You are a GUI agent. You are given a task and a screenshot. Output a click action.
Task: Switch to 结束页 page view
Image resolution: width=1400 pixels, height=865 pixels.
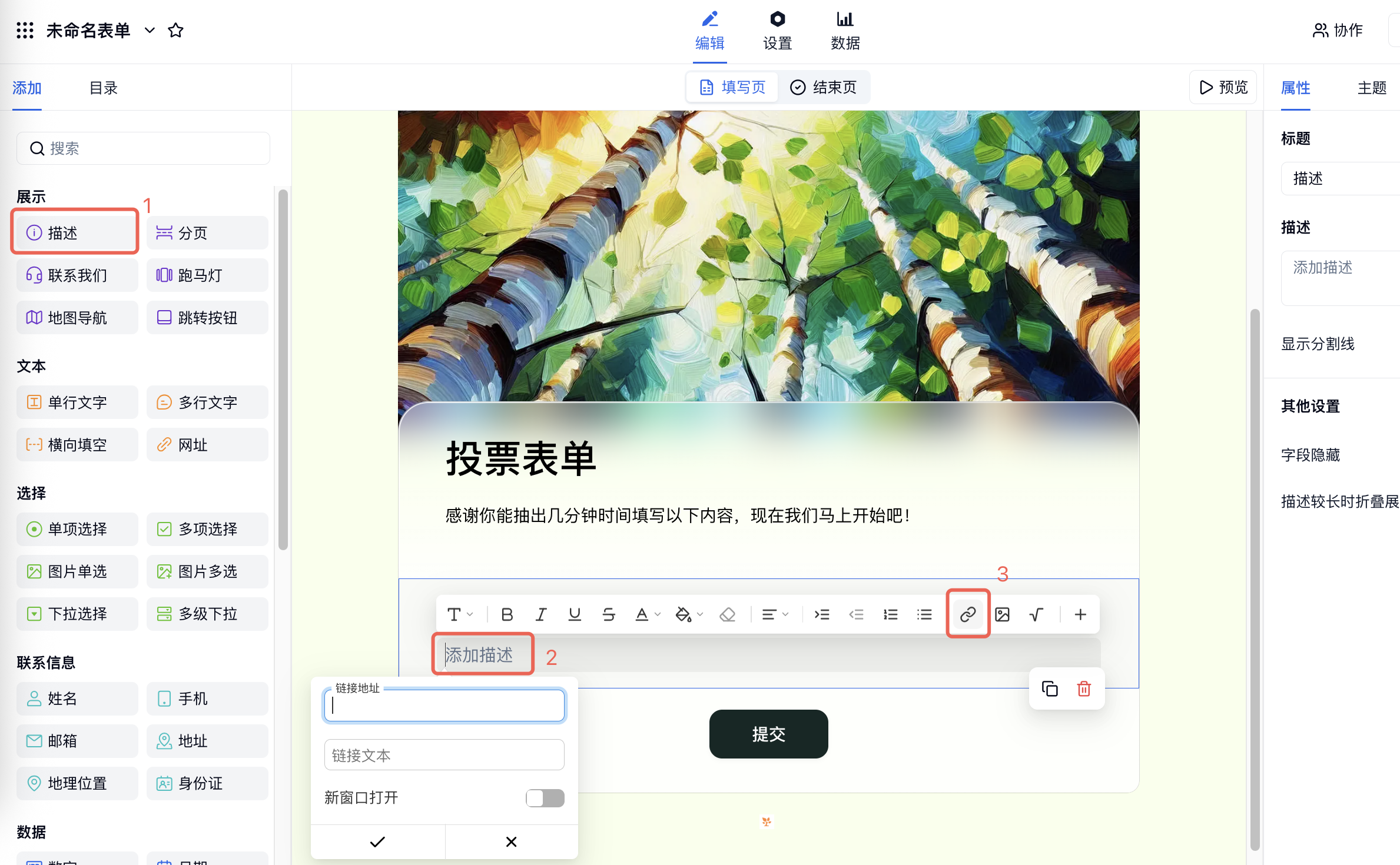(x=823, y=87)
